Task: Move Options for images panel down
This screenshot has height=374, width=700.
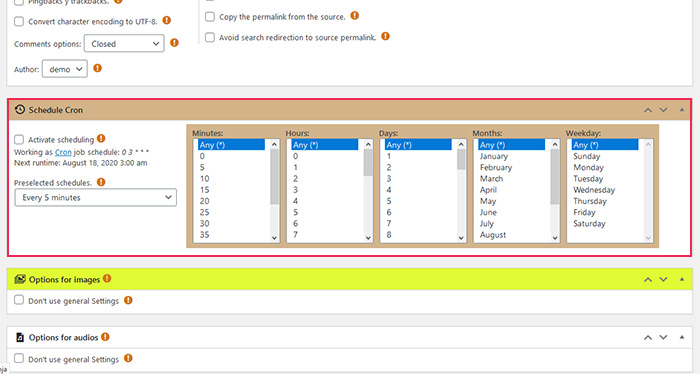Action: [663, 279]
